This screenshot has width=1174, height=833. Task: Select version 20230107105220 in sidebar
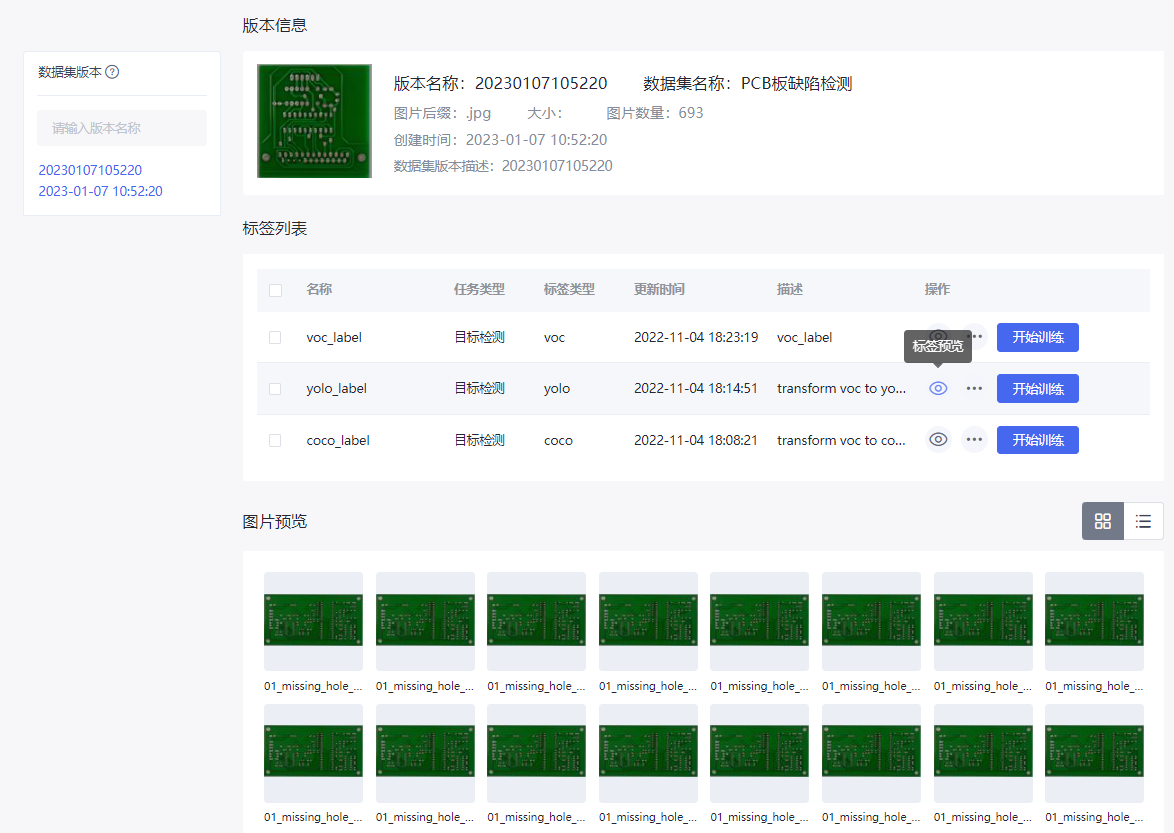(90, 170)
